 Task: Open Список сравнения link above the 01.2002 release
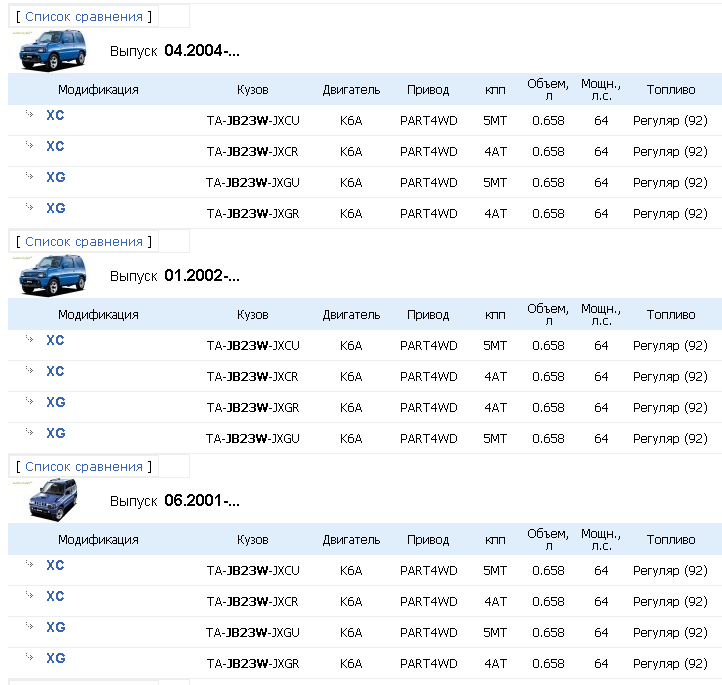[84, 242]
